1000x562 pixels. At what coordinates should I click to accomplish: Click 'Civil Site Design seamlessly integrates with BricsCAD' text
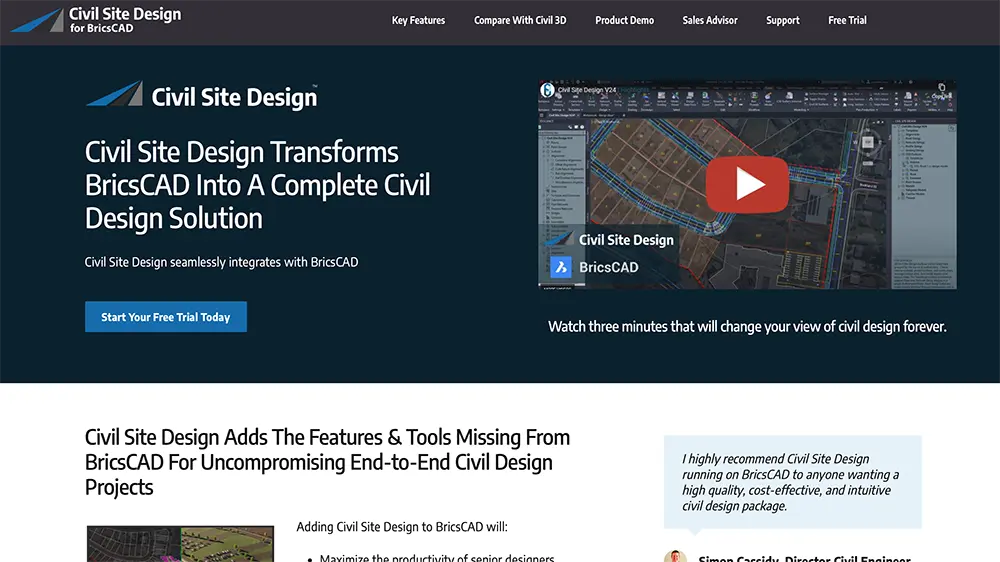pyautogui.click(x=221, y=262)
